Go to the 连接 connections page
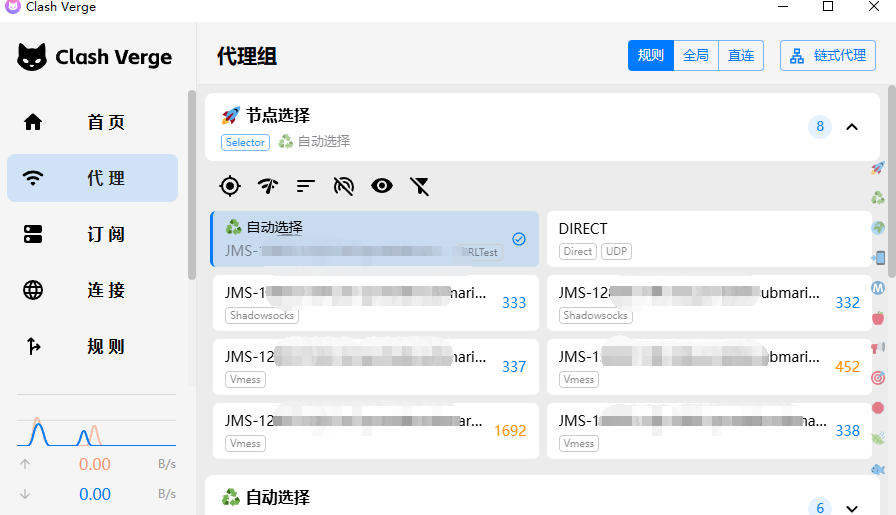896x515 pixels. pos(93,290)
